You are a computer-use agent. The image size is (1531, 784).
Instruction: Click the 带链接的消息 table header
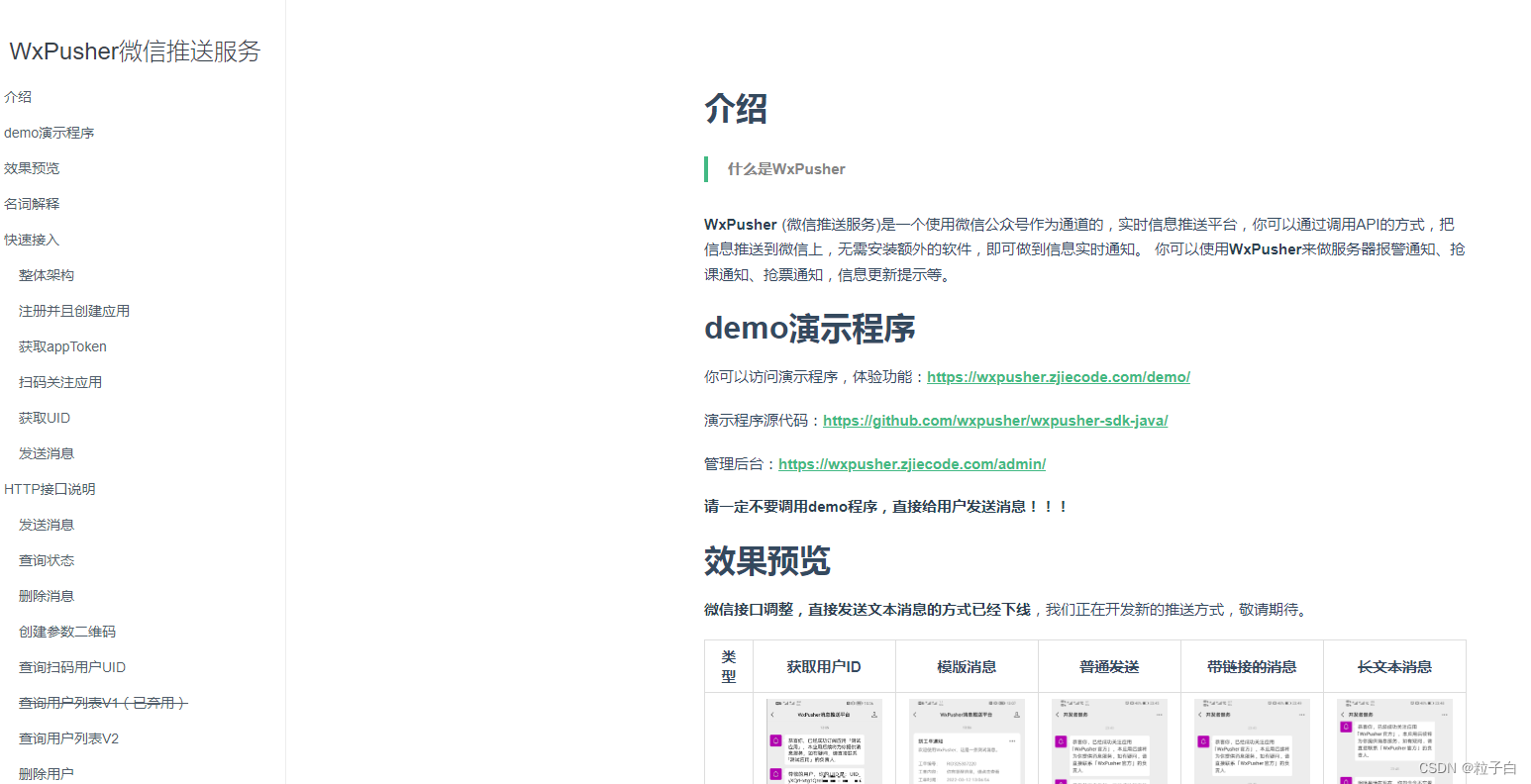(1252, 667)
